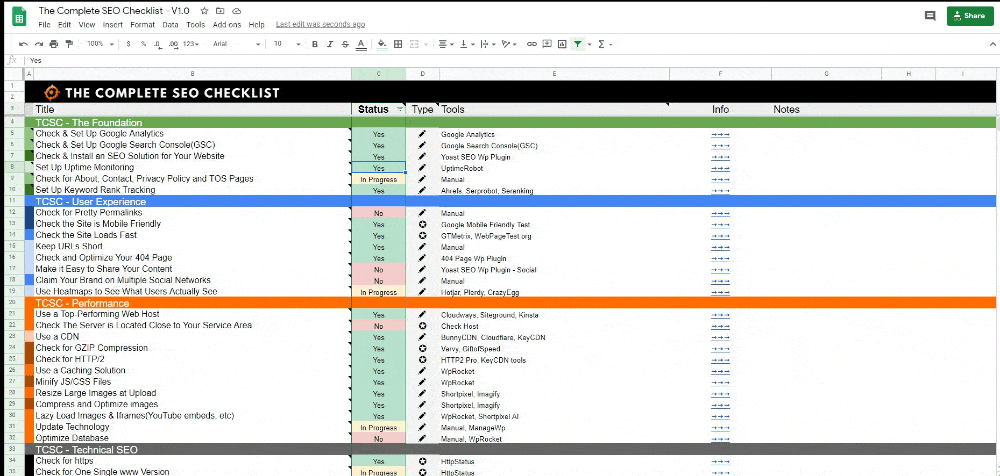This screenshot has height=476, width=1000.
Task: Open 'Last edit was seconds ago' link
Action: (x=320, y=24)
